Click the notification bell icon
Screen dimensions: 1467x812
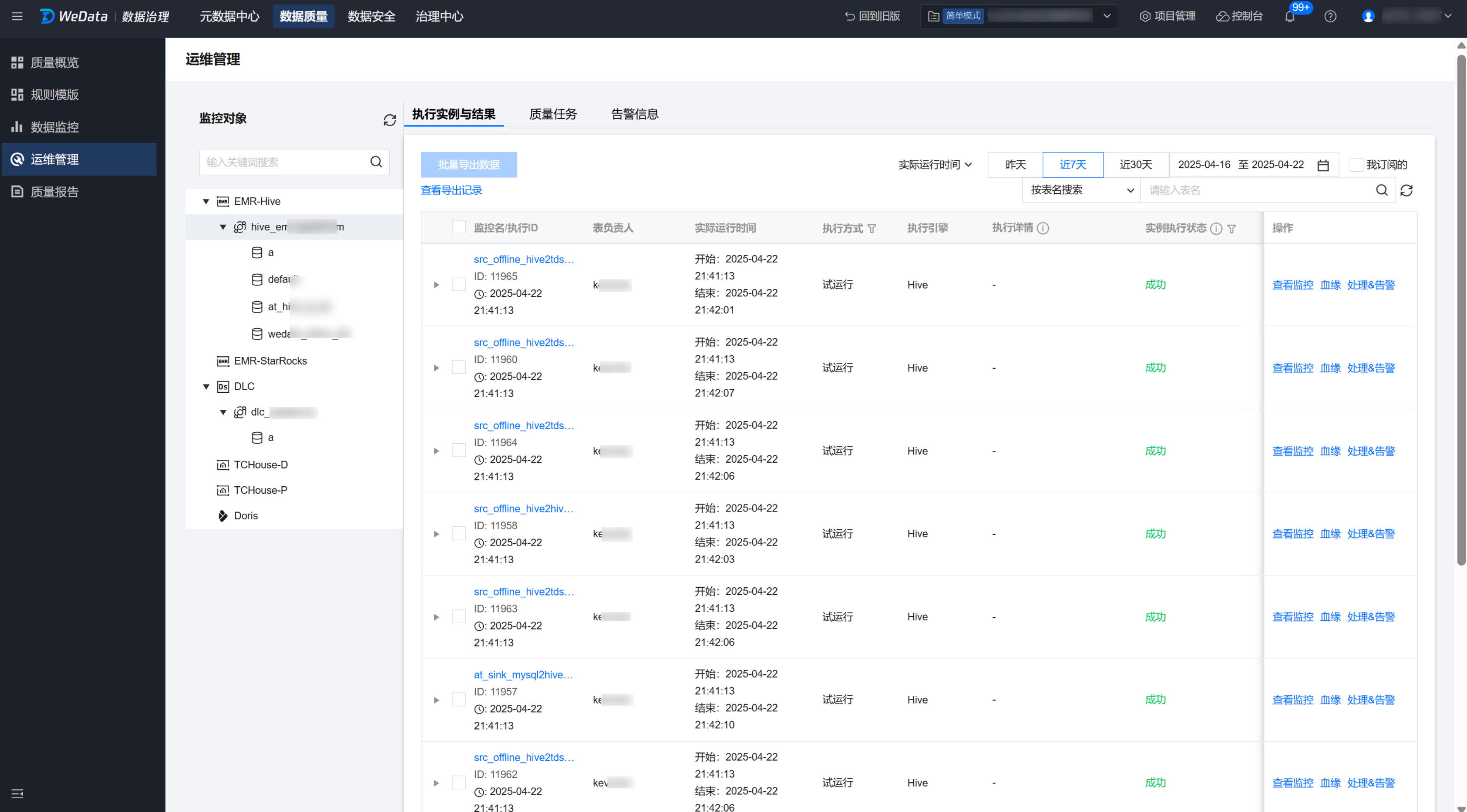(x=1289, y=17)
